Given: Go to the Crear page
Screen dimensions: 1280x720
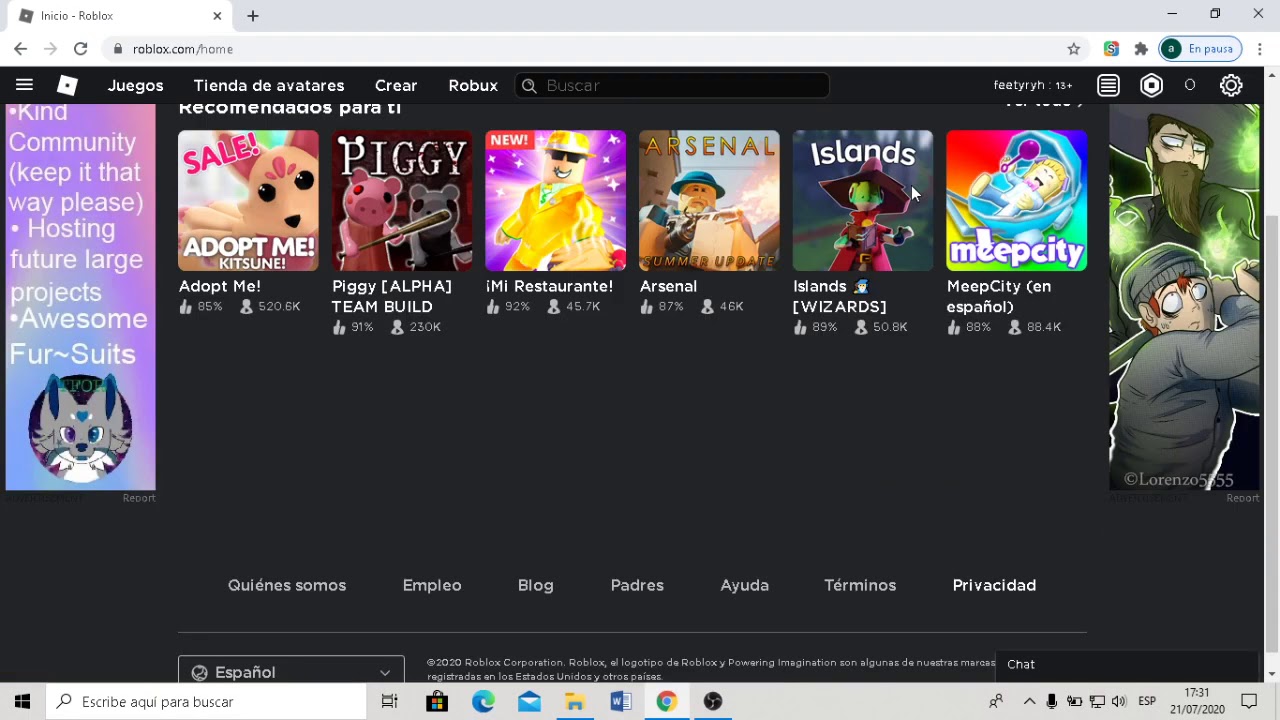Looking at the screenshot, I should coord(396,85).
